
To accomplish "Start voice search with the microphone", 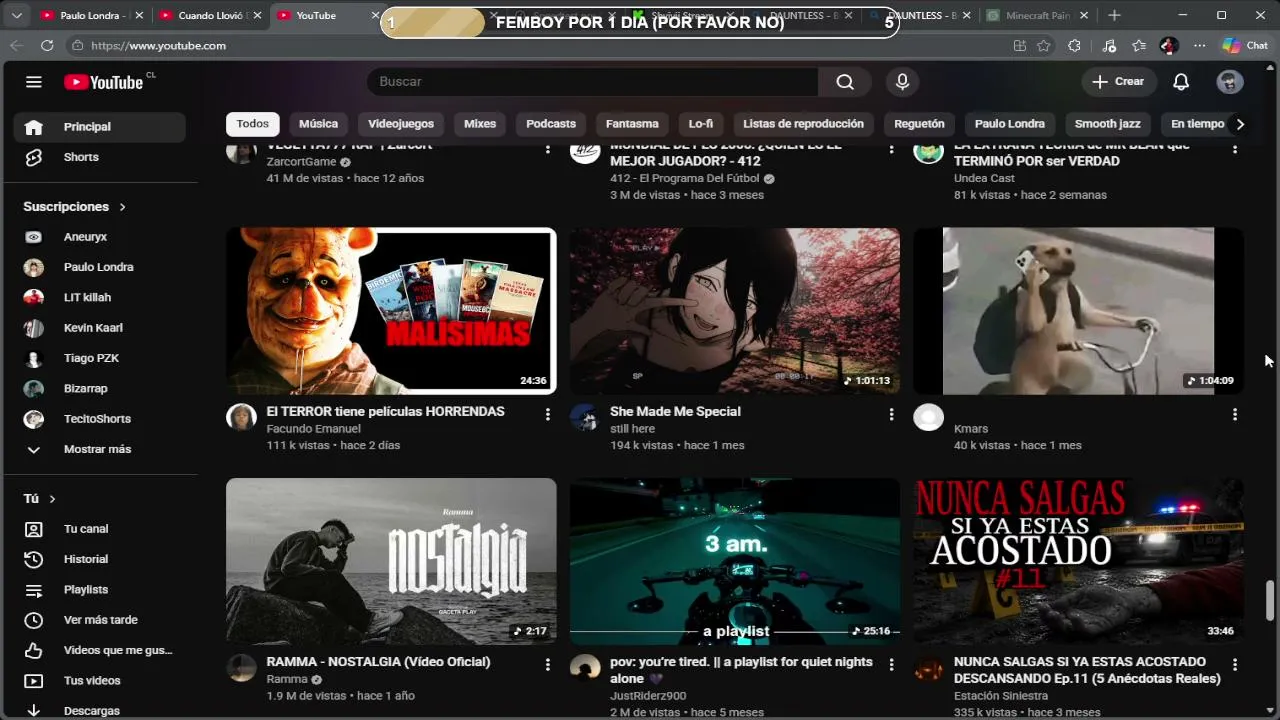I will (x=902, y=82).
